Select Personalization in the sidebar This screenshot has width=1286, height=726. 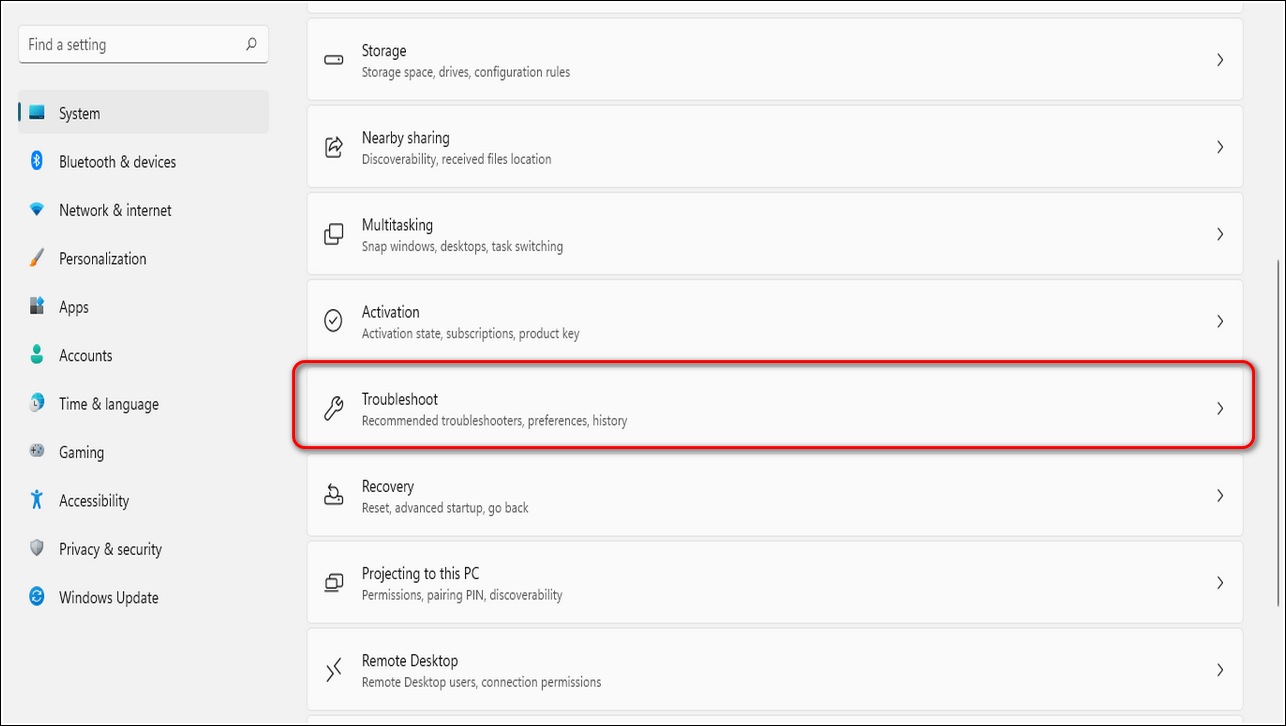pos(102,259)
